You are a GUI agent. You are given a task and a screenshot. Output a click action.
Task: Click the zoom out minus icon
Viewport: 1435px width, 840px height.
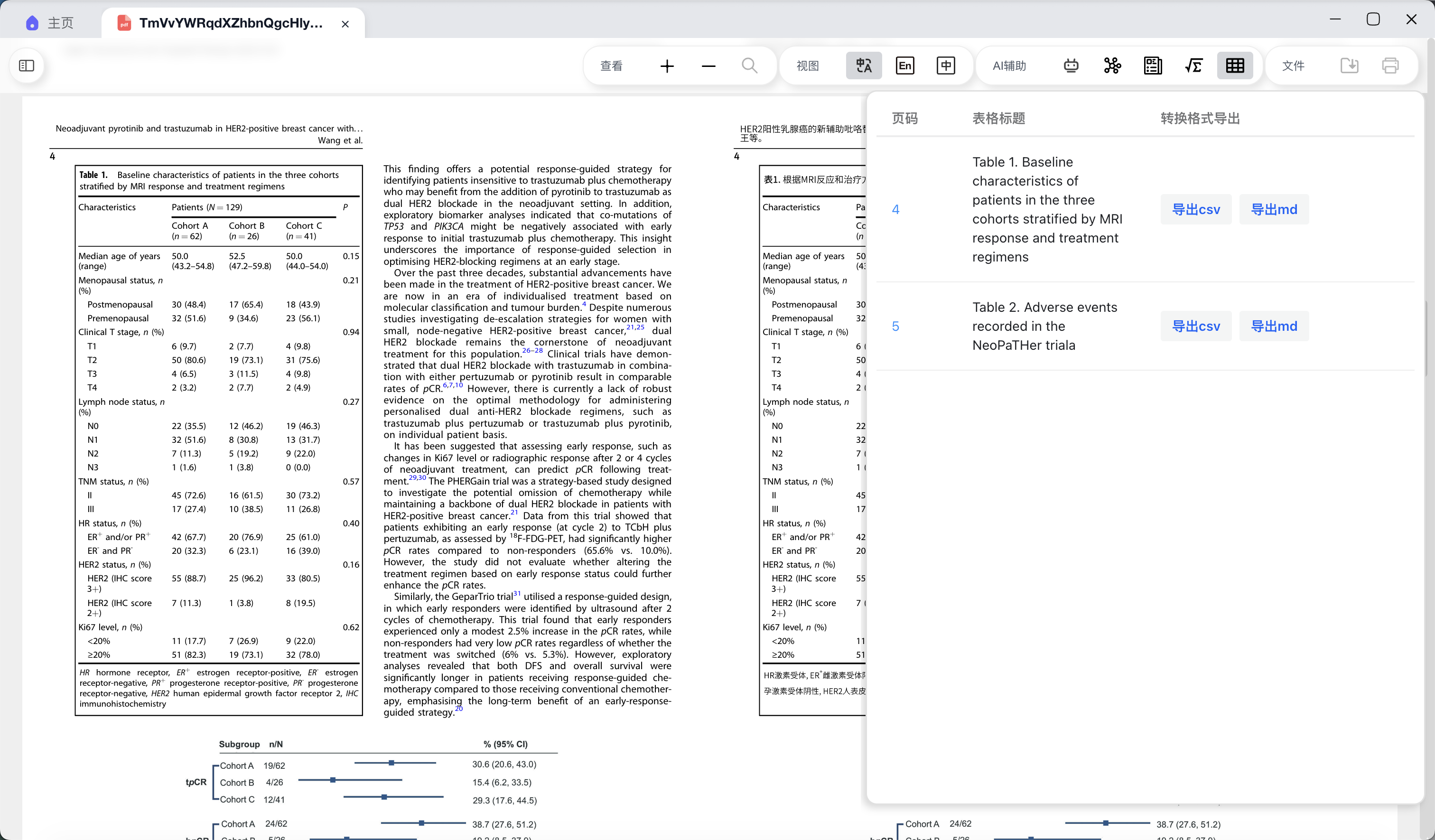coord(708,66)
